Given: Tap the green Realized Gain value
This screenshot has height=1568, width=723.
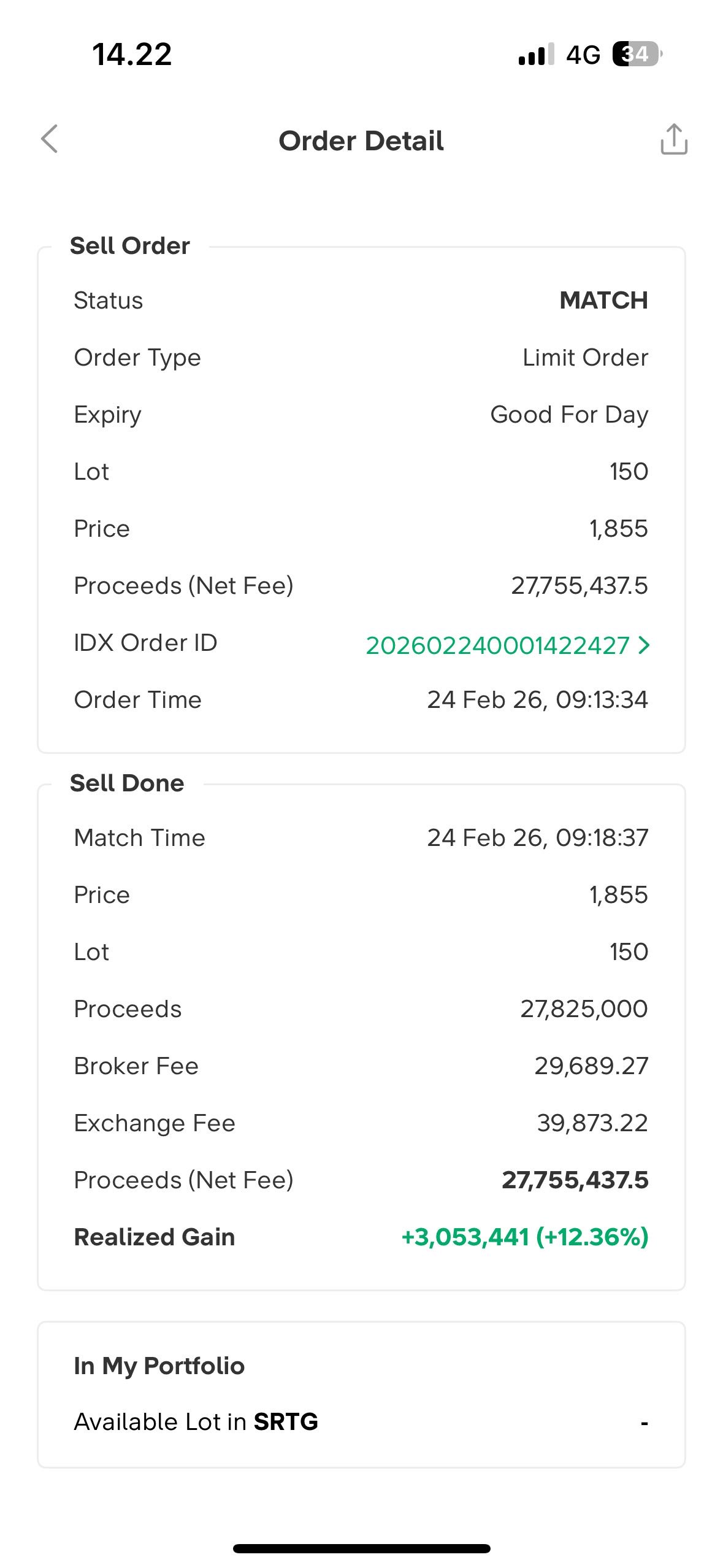Looking at the screenshot, I should pos(524,1237).
